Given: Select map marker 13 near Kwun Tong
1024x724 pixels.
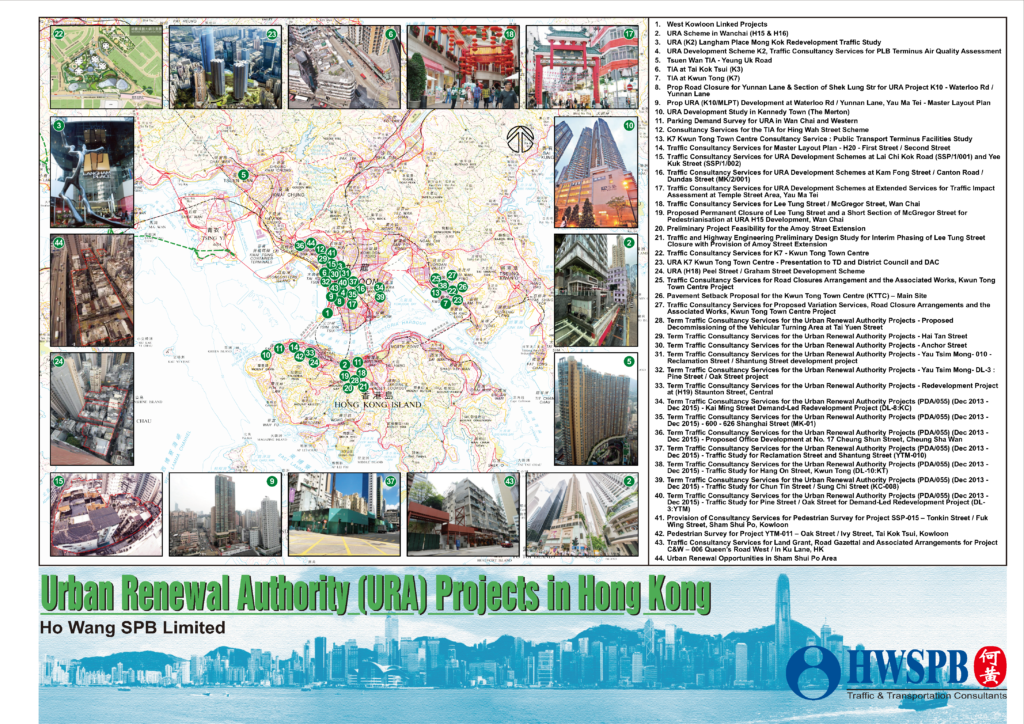Looking at the screenshot, I should click(x=436, y=292).
